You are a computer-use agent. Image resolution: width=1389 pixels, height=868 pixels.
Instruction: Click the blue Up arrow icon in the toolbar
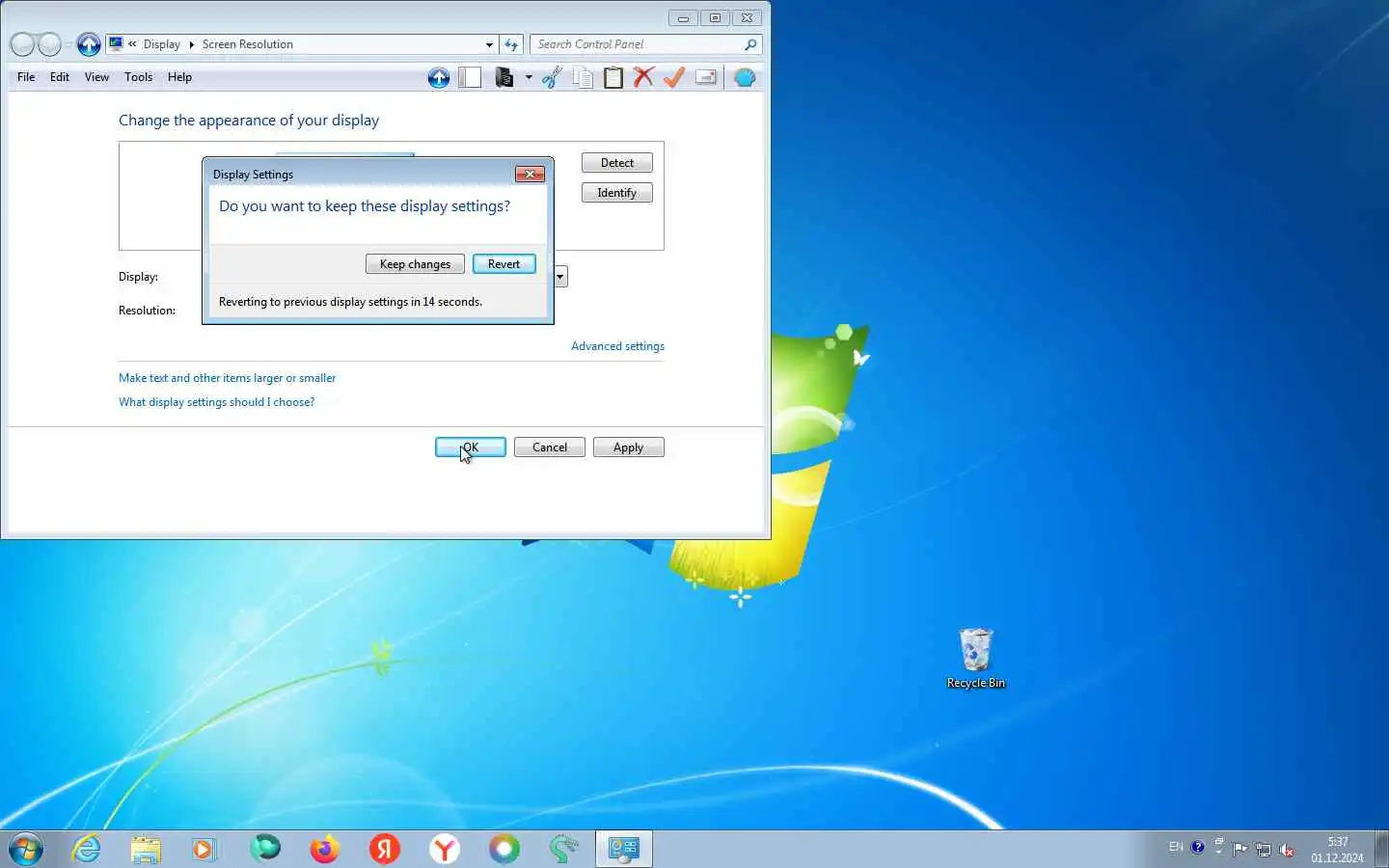[439, 78]
